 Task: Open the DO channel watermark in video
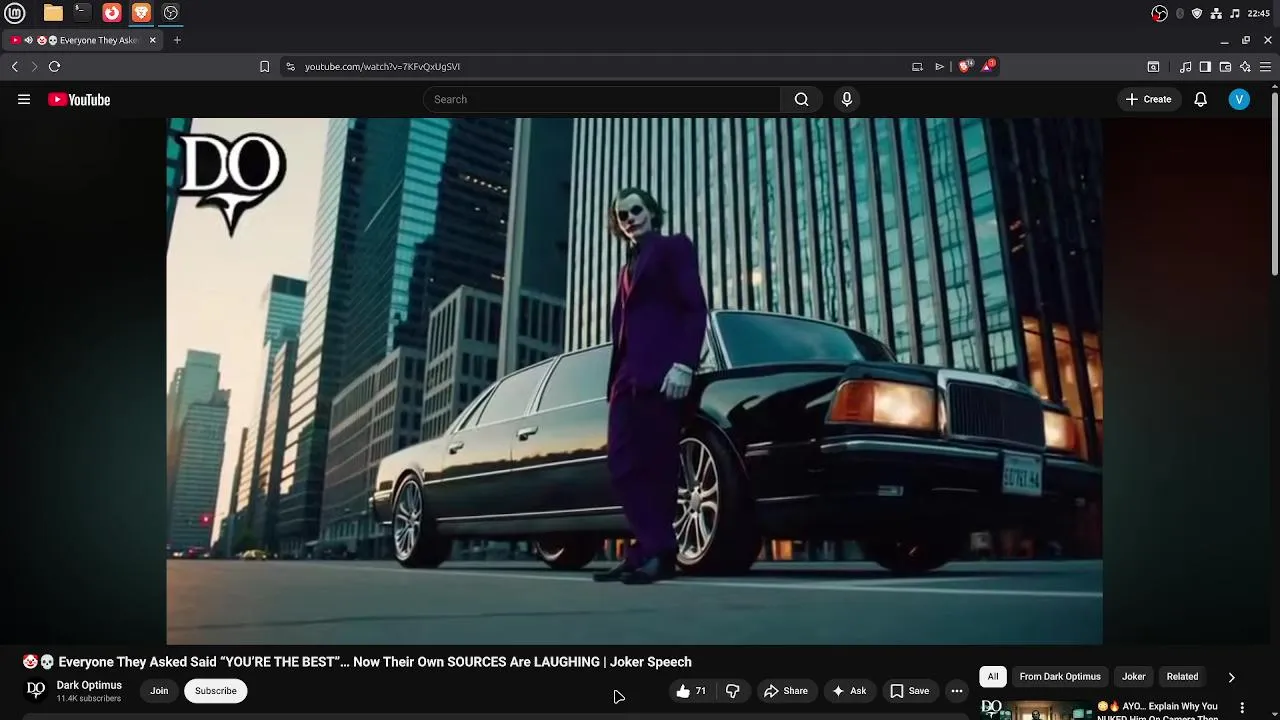coord(232,183)
